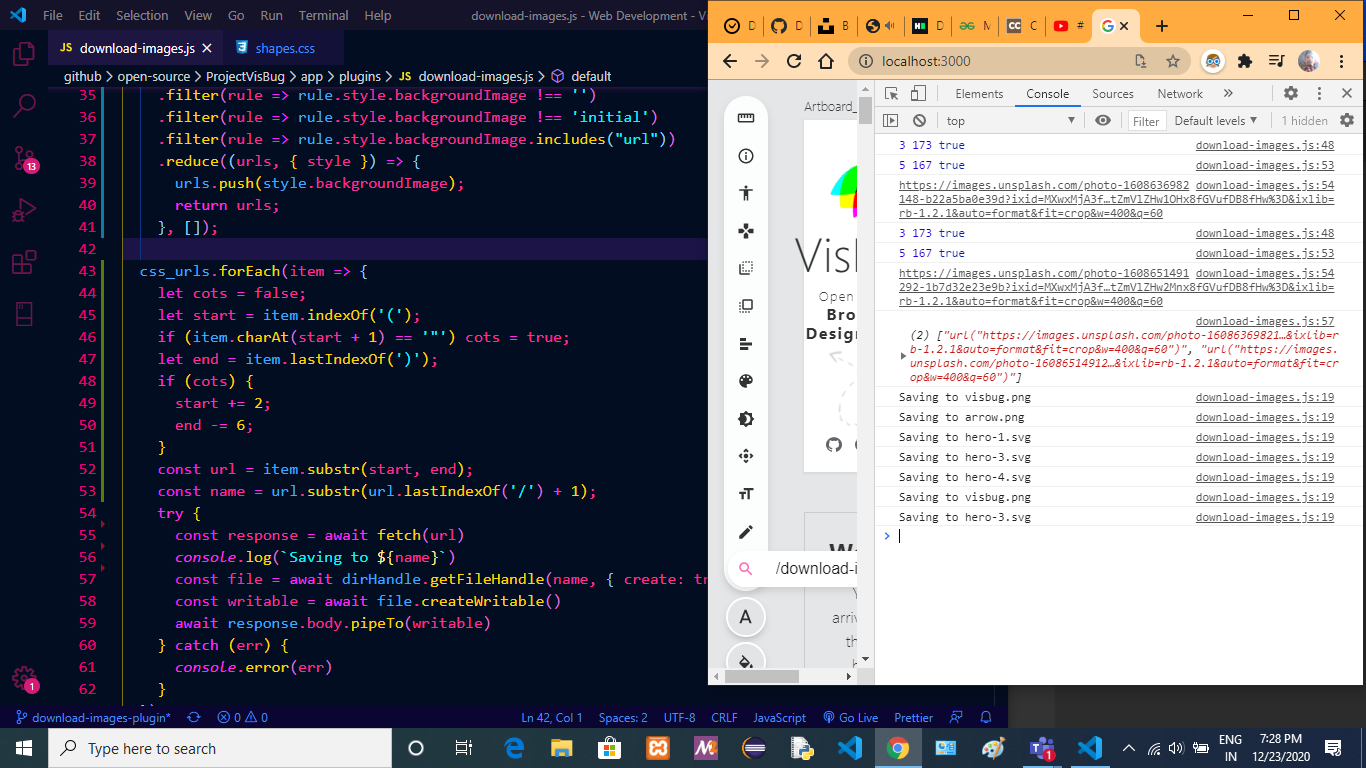The image size is (1366, 768).
Task: Open DevTools settings gear
Action: (1291, 93)
